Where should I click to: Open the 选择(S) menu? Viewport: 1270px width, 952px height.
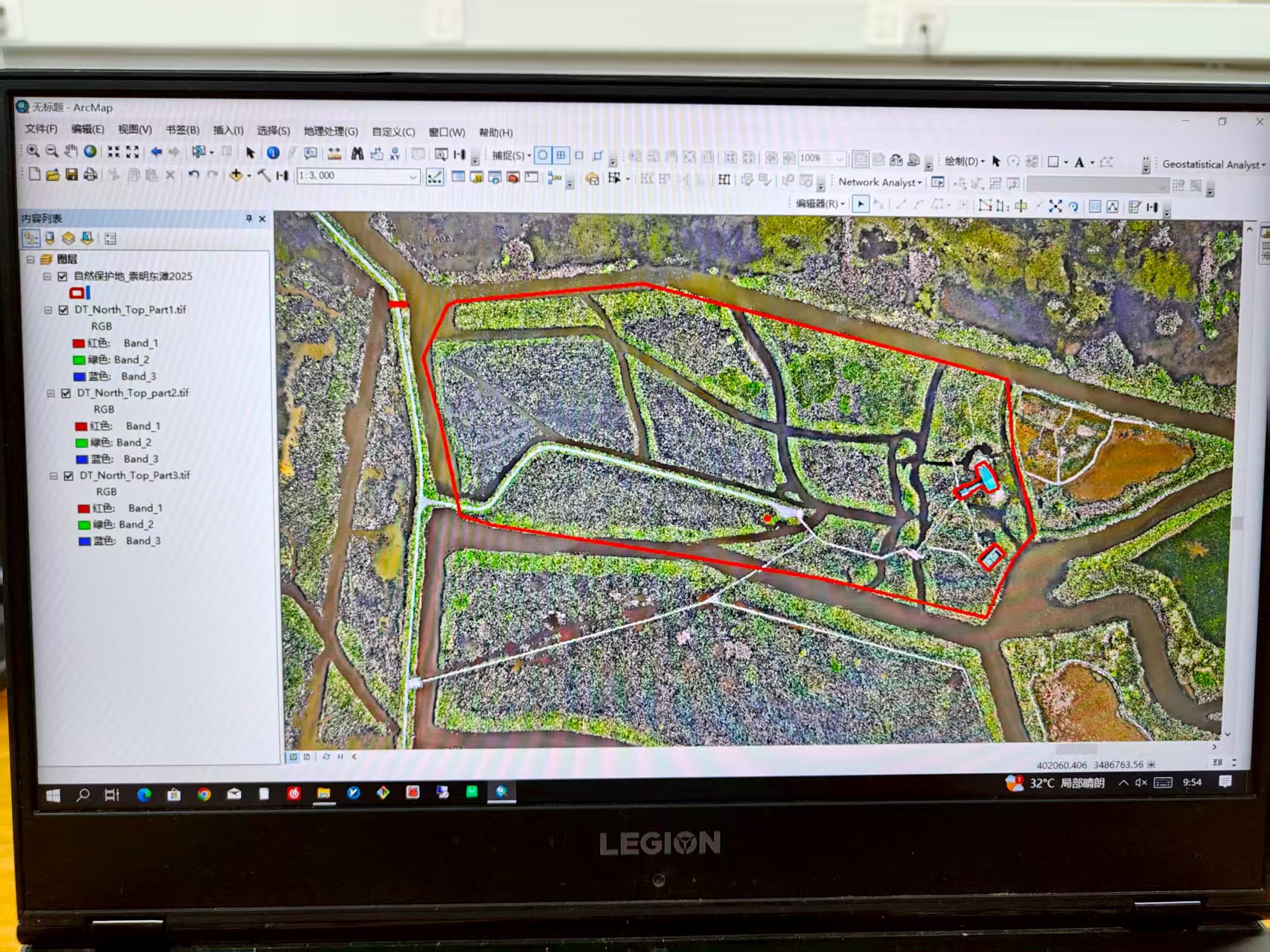272,132
